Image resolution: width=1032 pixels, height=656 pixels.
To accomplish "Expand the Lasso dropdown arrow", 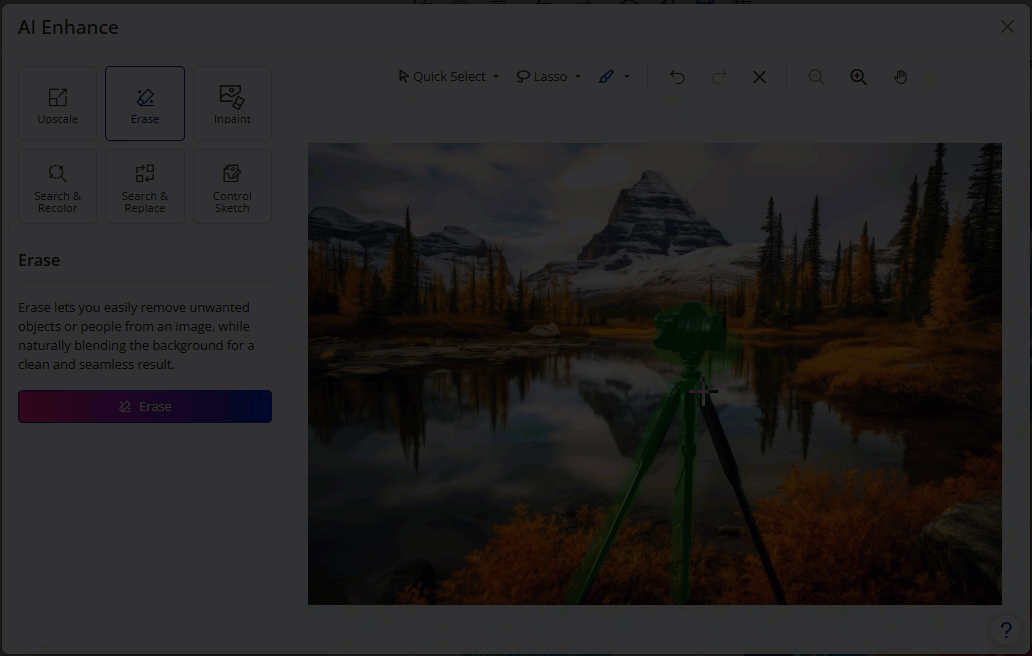I will tap(578, 76).
